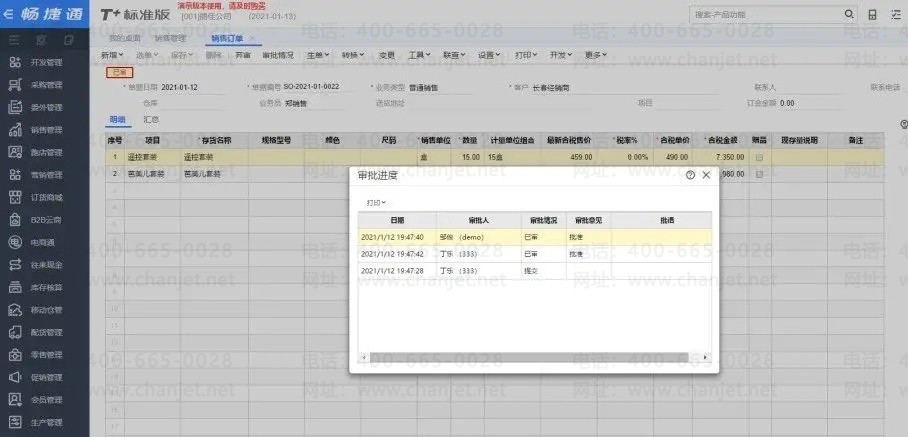Expand the 工具 dropdown in toolbar
This screenshot has height=437, width=908.
point(420,56)
